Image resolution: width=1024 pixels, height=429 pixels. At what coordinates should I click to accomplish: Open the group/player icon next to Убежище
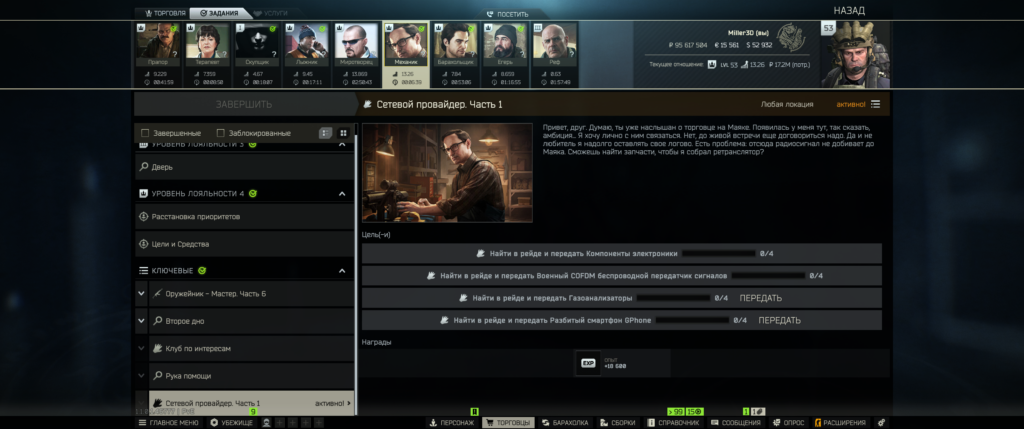point(266,422)
